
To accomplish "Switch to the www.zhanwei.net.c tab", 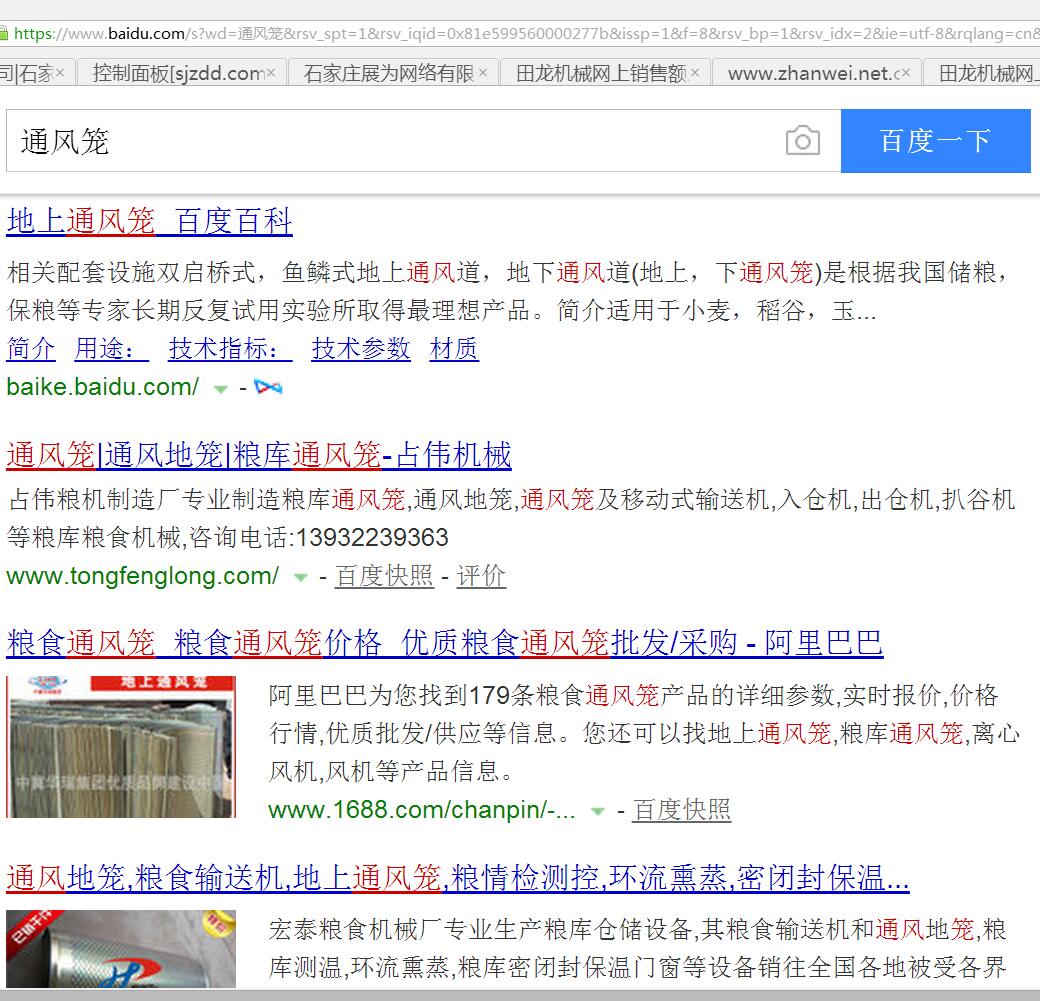I will click(812, 73).
